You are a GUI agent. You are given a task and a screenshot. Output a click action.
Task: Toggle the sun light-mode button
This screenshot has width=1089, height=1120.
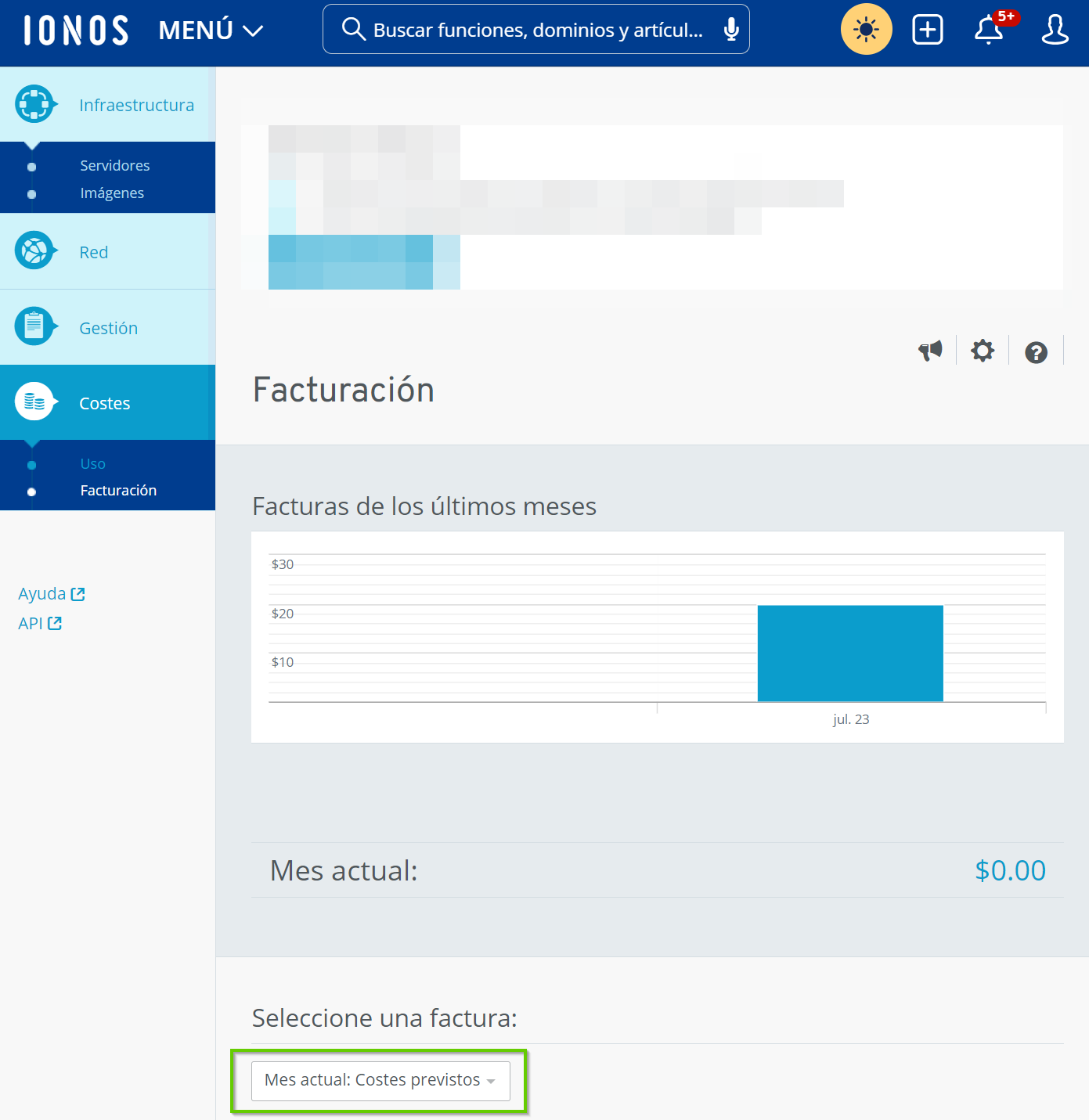(x=867, y=29)
